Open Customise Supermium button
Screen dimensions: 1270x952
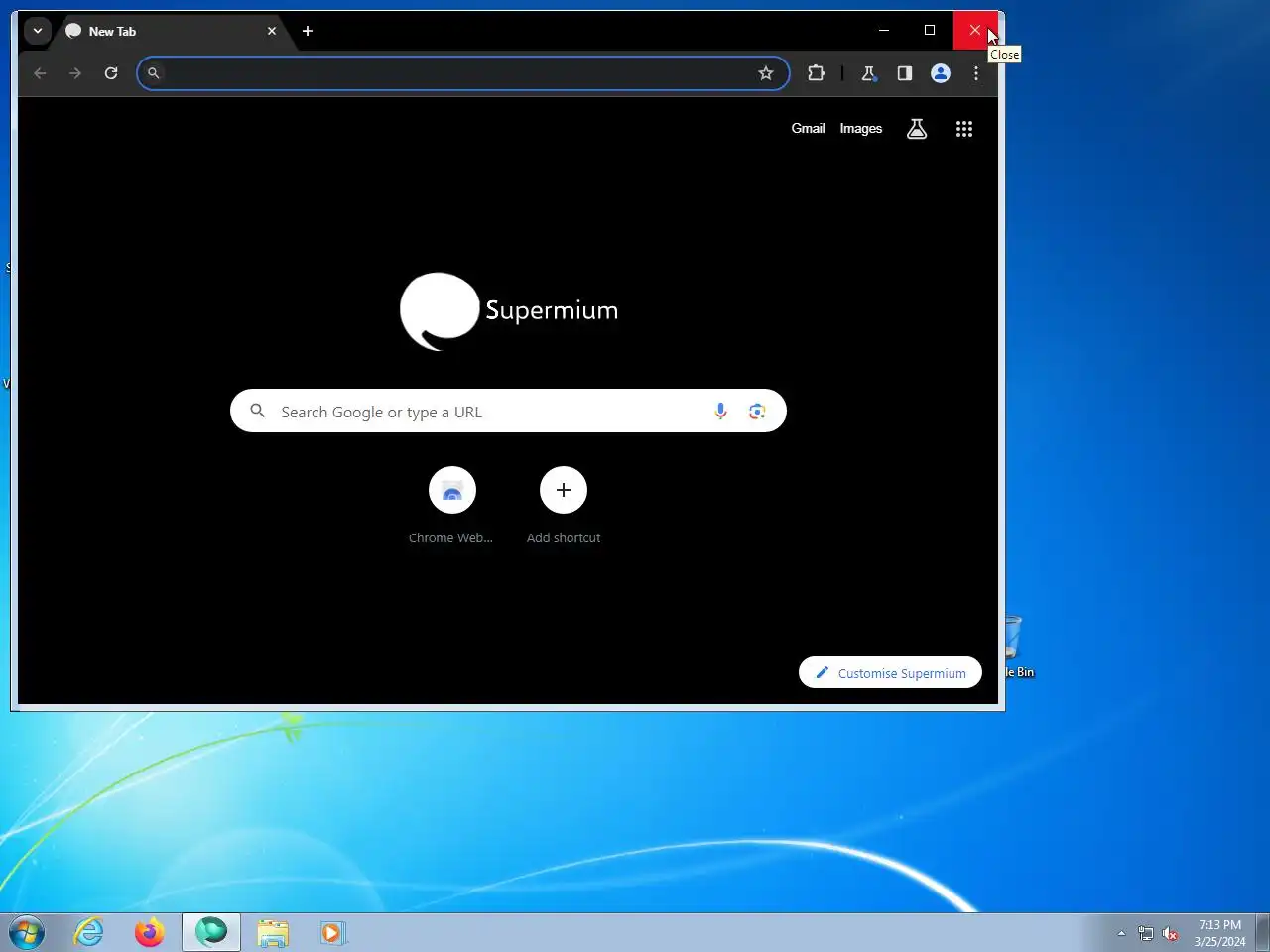[890, 672]
